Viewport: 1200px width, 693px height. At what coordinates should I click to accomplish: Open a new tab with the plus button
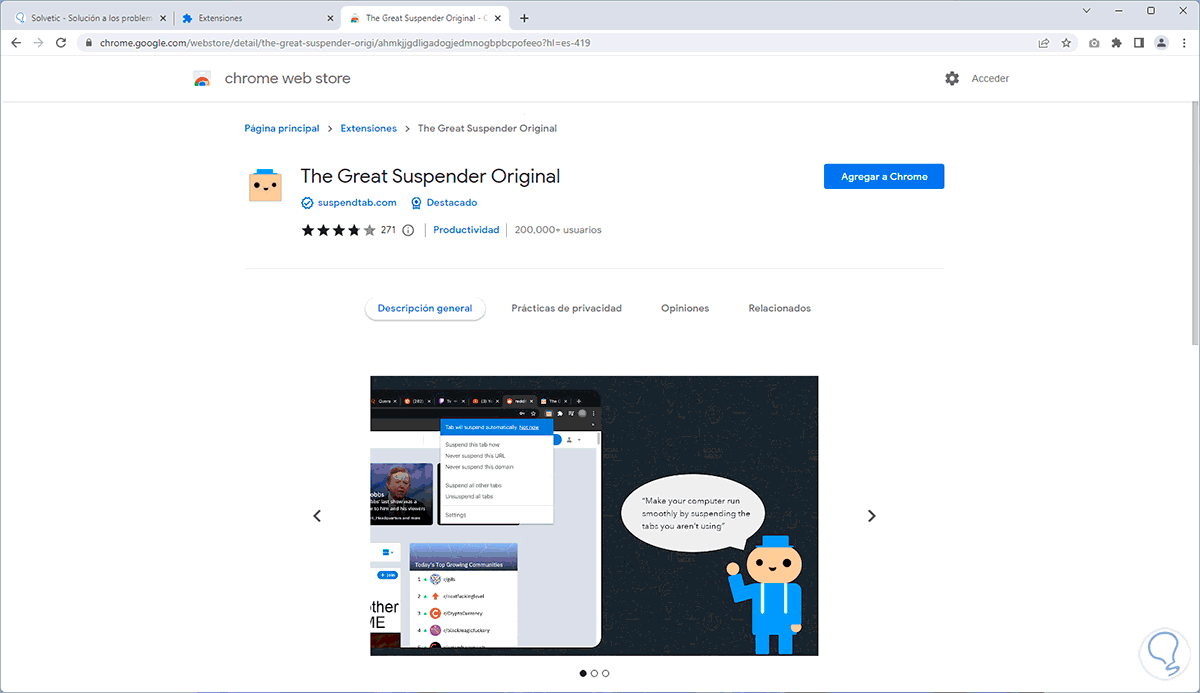click(525, 18)
